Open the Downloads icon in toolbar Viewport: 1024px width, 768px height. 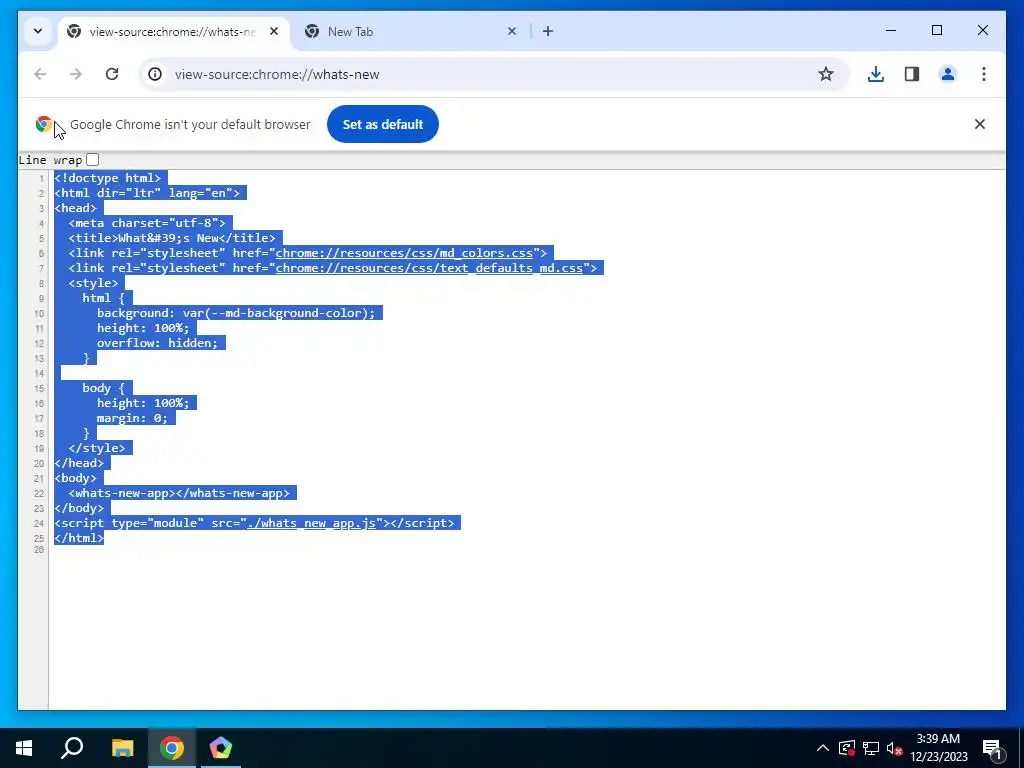tap(876, 74)
